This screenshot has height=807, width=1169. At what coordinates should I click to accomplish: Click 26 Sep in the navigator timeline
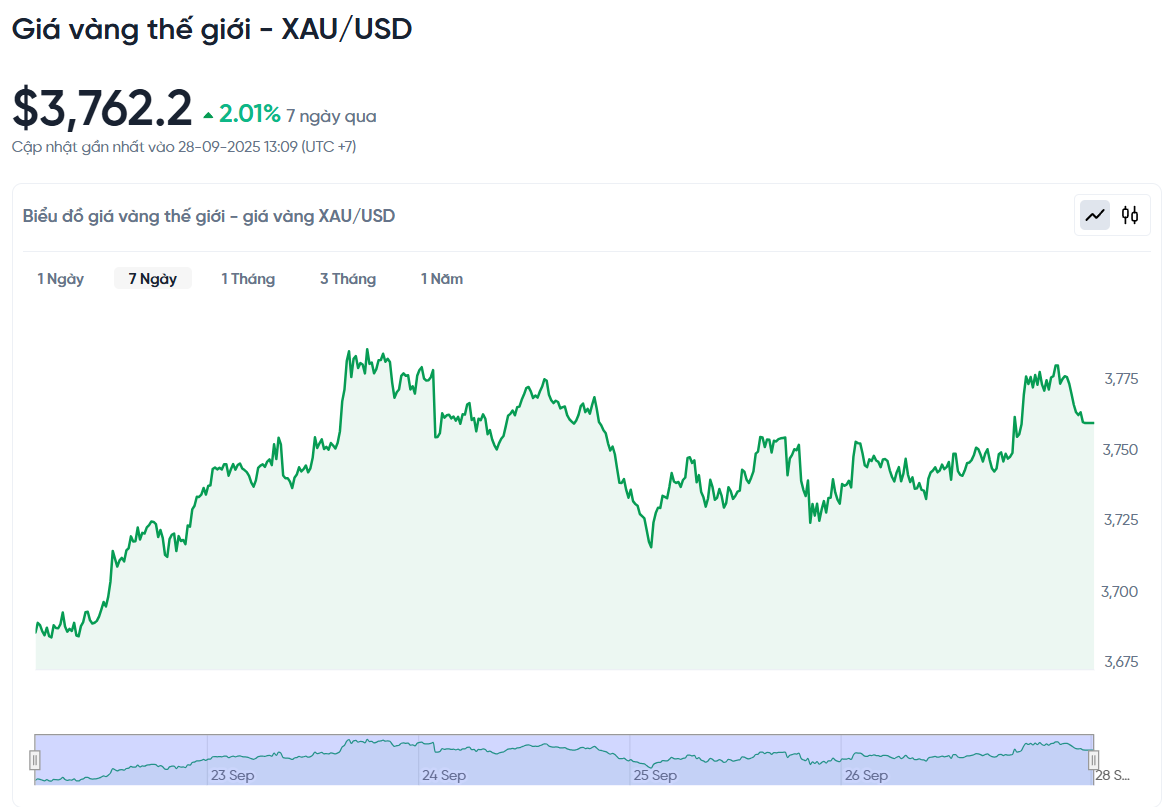[x=866, y=775]
